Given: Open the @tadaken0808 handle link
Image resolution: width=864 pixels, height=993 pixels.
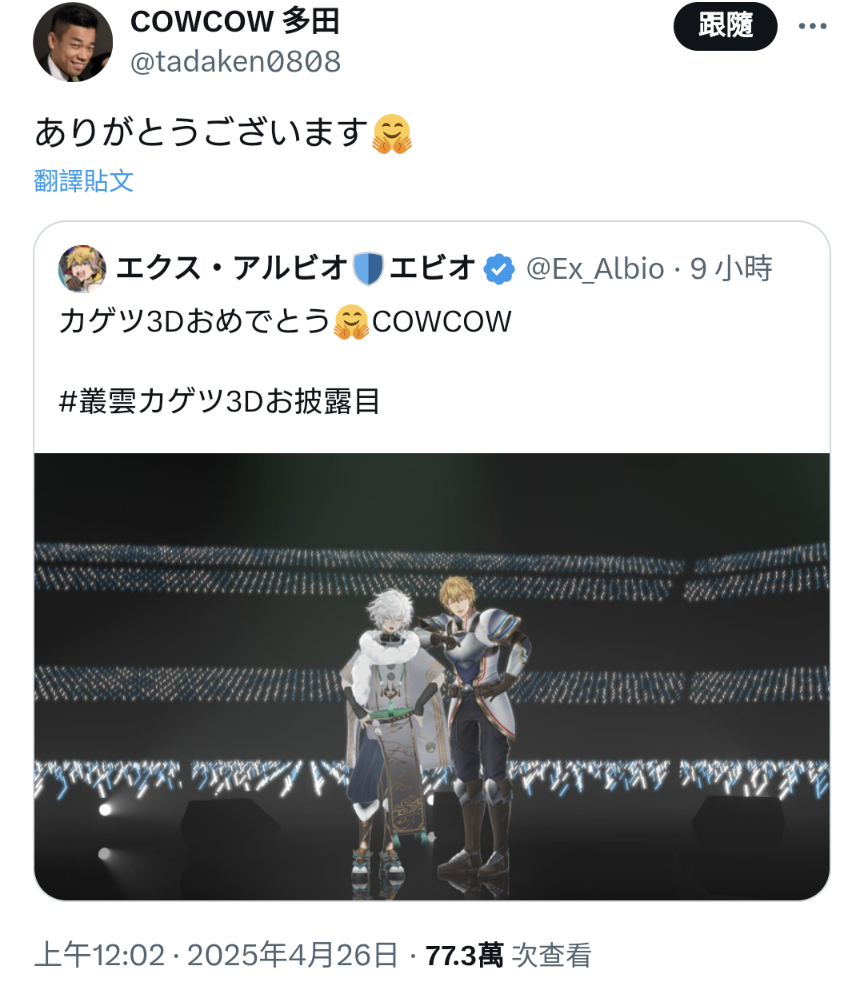Looking at the screenshot, I should 236,61.
